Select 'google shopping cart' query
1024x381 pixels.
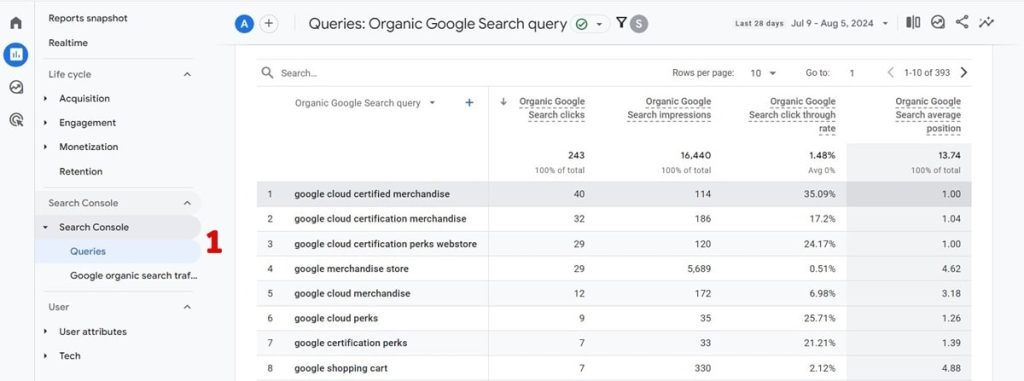point(341,369)
